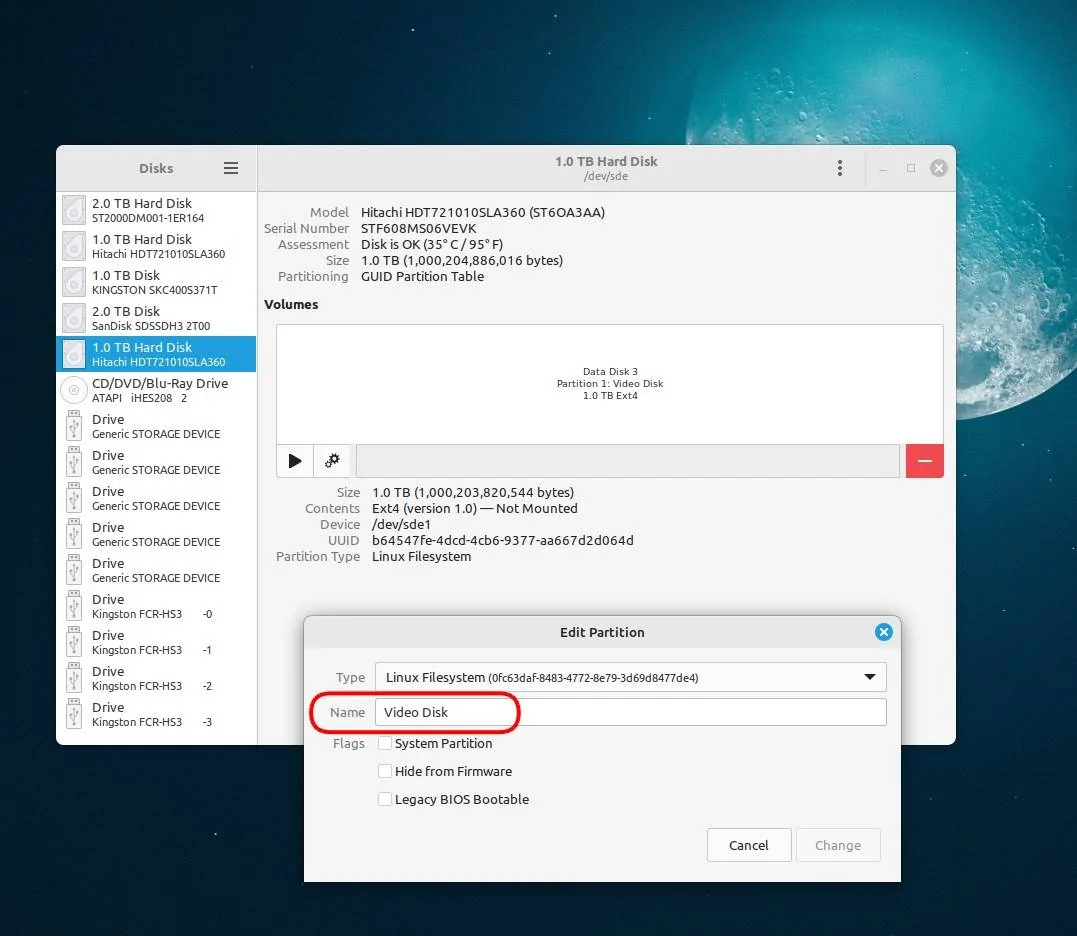The width and height of the screenshot is (1077, 936).
Task: Click the CD/DVD/Blu-Ray optical disc icon
Action: coord(74,390)
